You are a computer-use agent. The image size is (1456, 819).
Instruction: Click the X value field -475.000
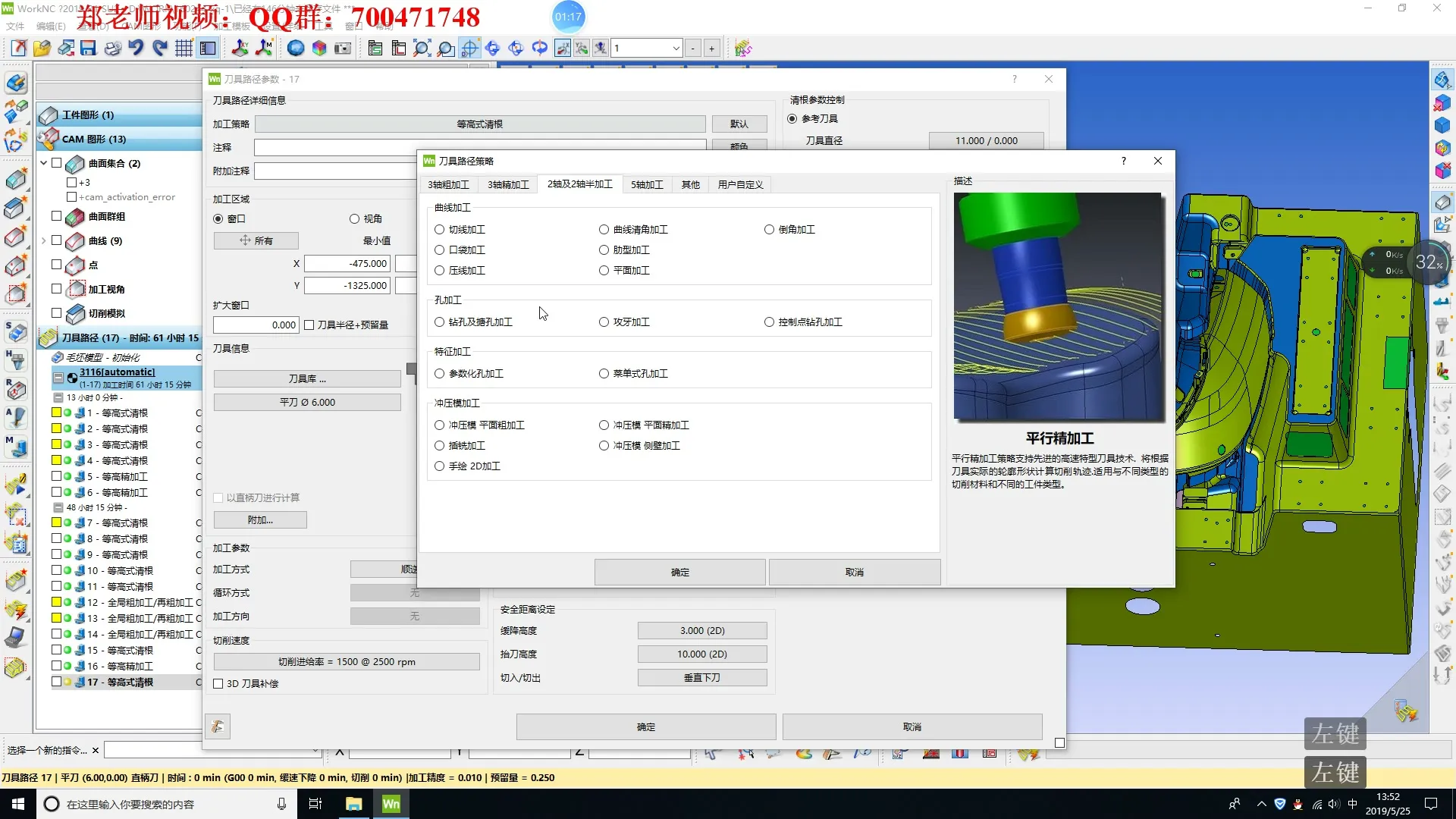tap(347, 263)
